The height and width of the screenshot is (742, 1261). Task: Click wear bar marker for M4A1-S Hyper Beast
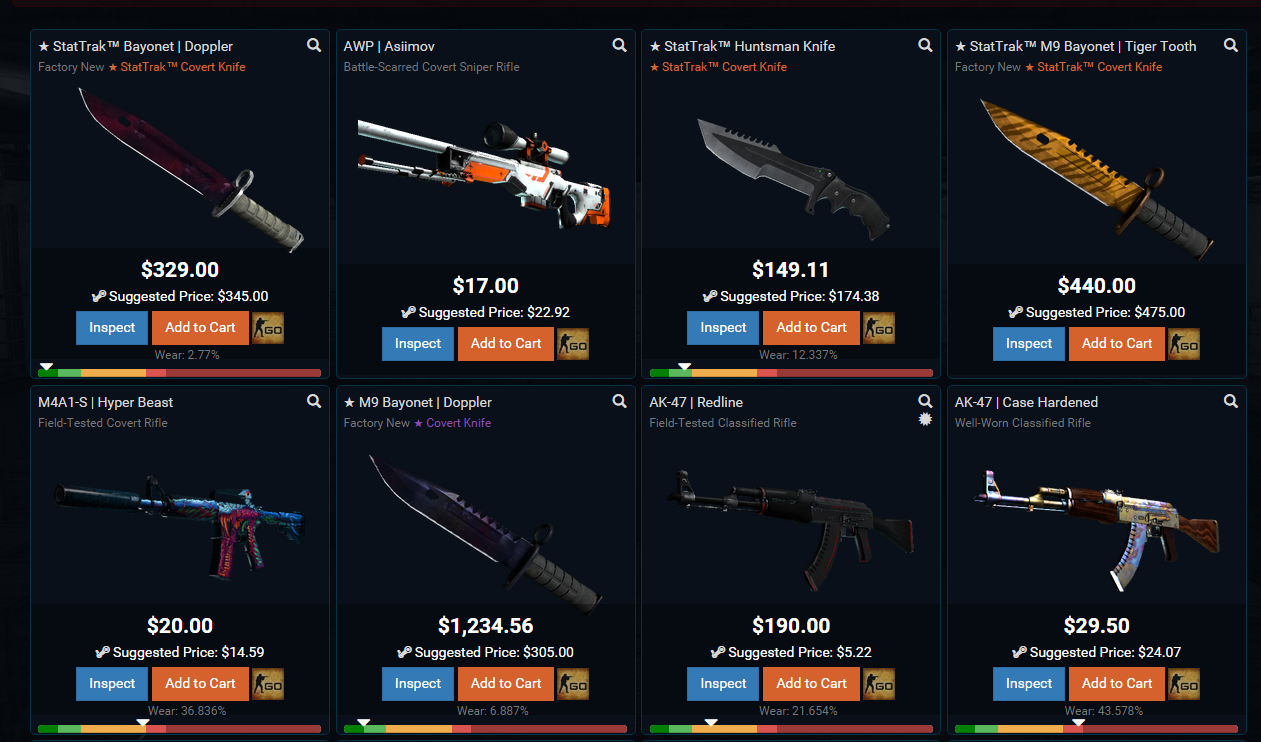143,722
